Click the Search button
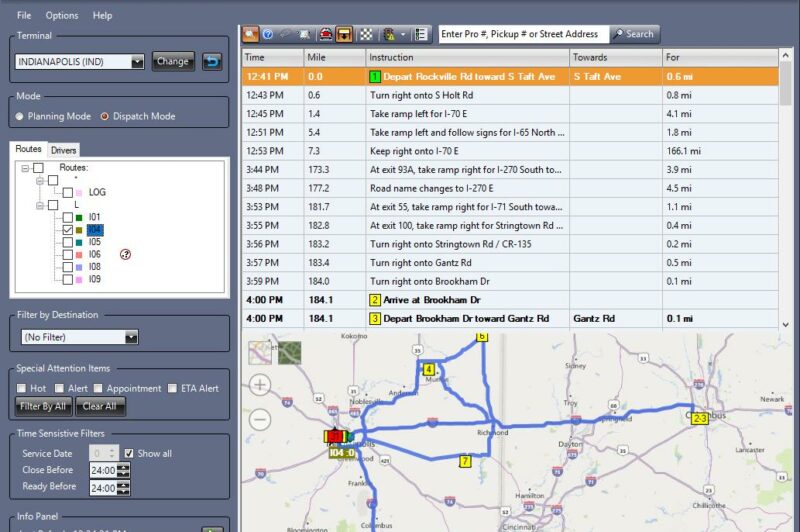 pos(635,34)
